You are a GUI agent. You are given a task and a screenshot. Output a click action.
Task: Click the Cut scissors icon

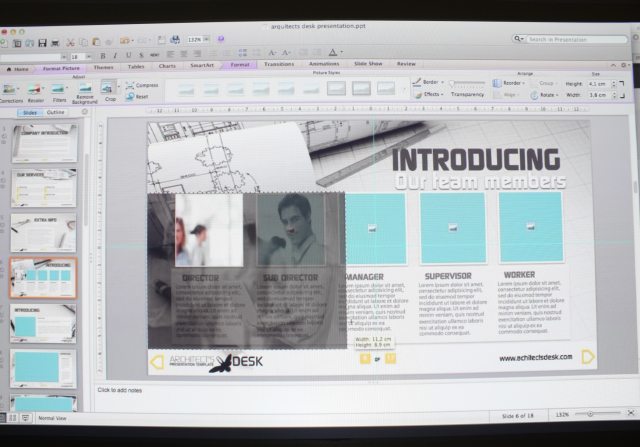[x=71, y=42]
